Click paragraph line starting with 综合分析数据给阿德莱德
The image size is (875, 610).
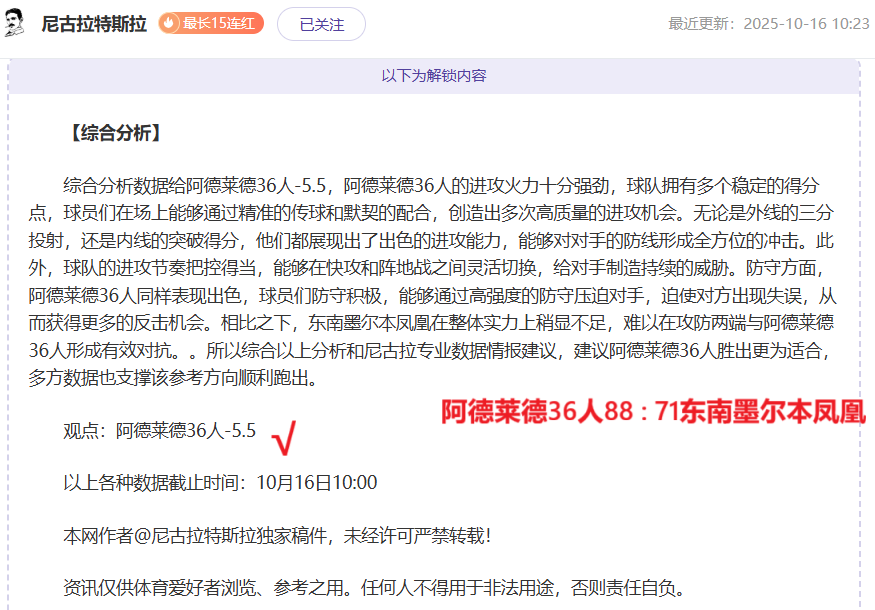tap(440, 185)
